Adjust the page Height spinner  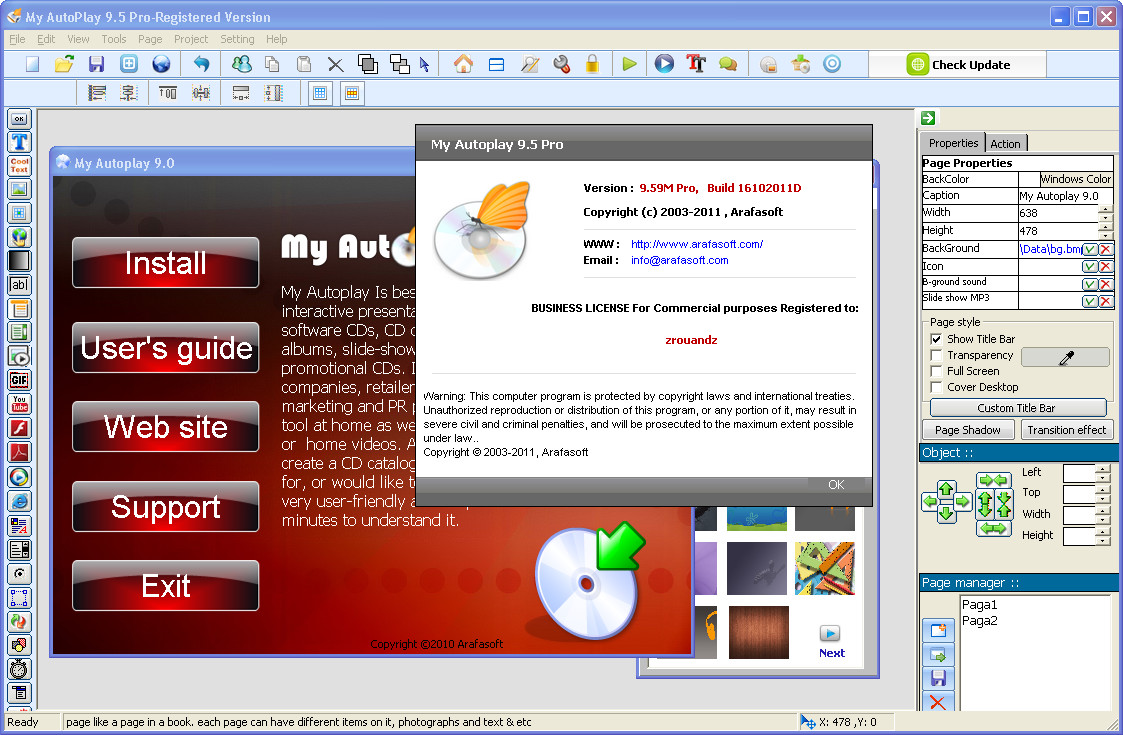(x=1106, y=231)
